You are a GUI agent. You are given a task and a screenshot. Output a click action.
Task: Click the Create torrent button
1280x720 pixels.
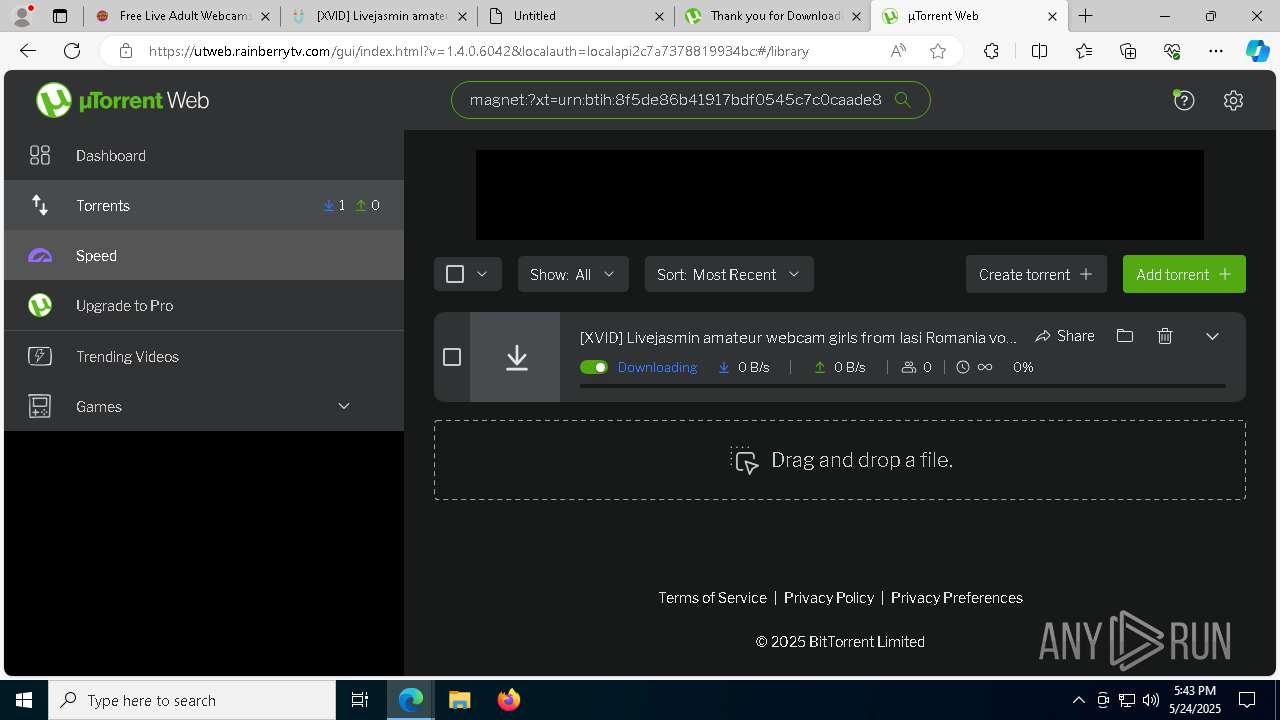[x=1036, y=274]
